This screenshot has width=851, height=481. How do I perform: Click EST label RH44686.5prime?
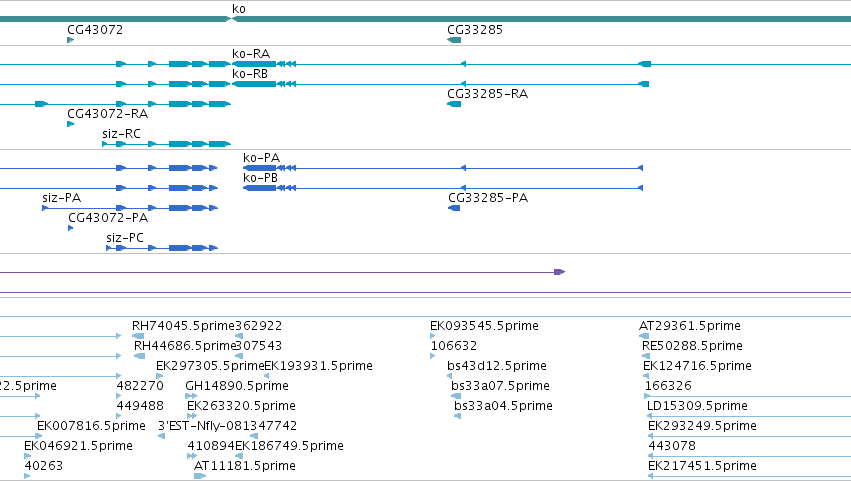[186, 346]
